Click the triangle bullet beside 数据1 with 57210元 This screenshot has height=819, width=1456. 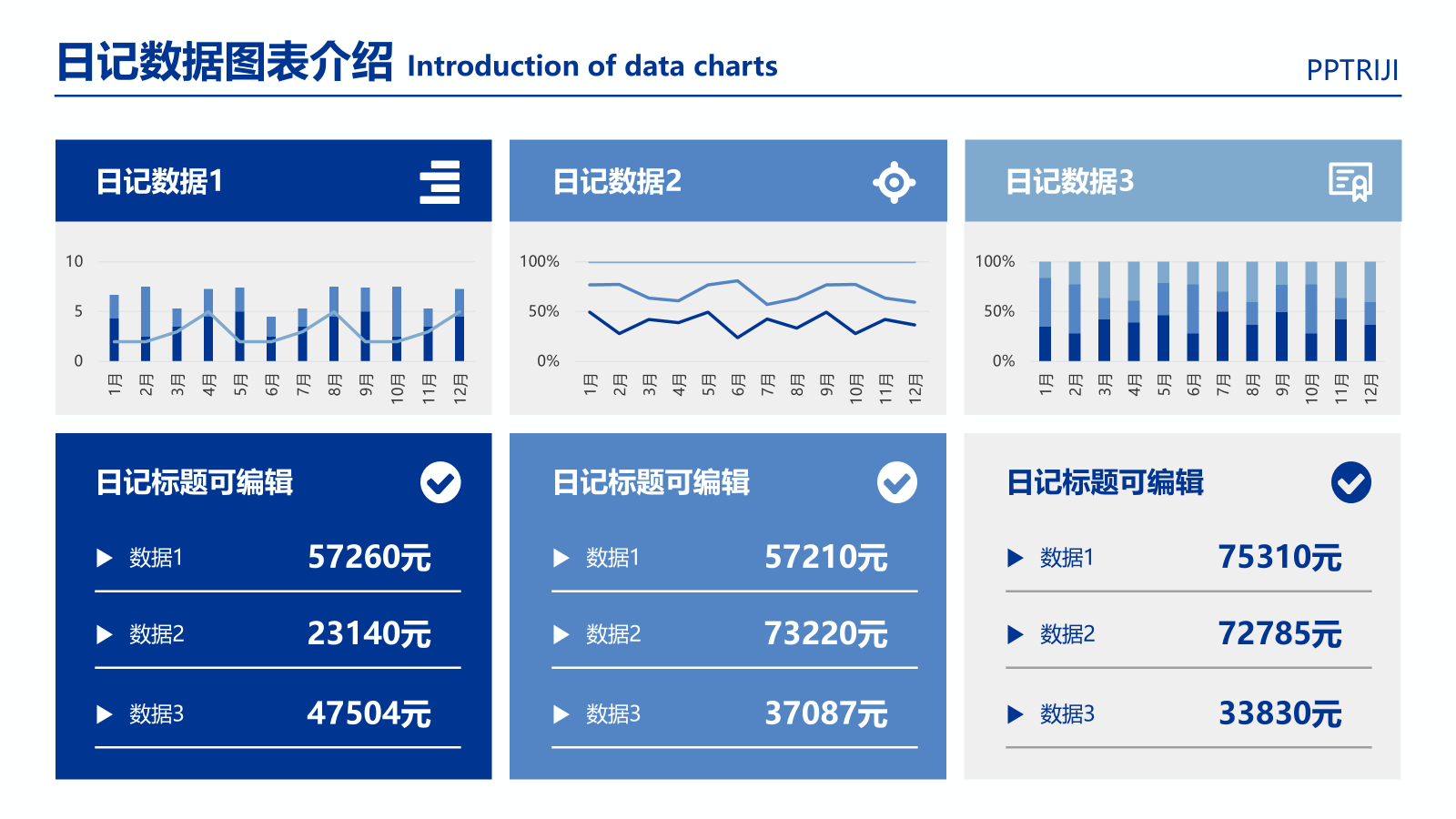coord(561,558)
